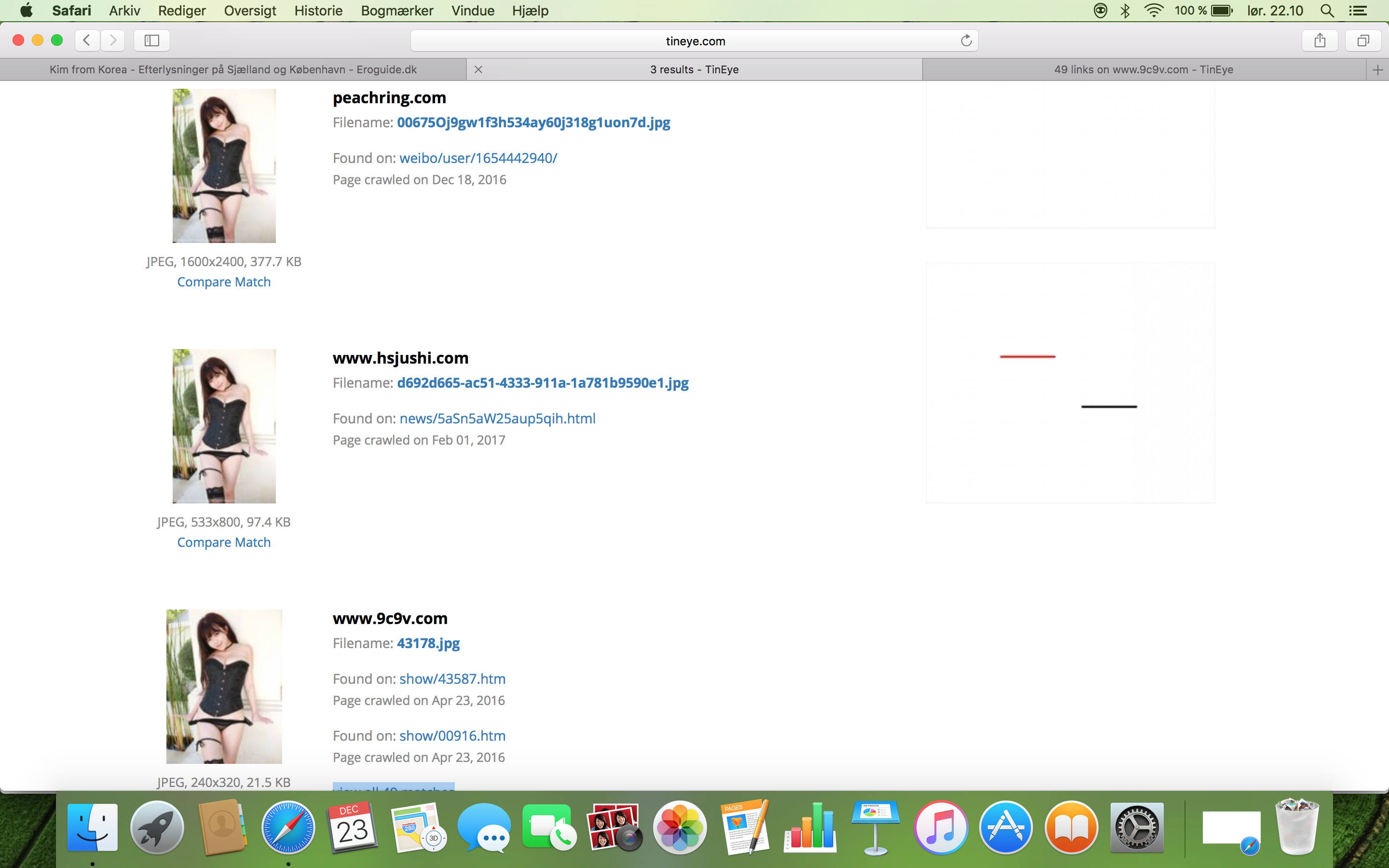The image size is (1389, 868).
Task: Switch to the Eroguide.dk tab
Action: click(233, 69)
